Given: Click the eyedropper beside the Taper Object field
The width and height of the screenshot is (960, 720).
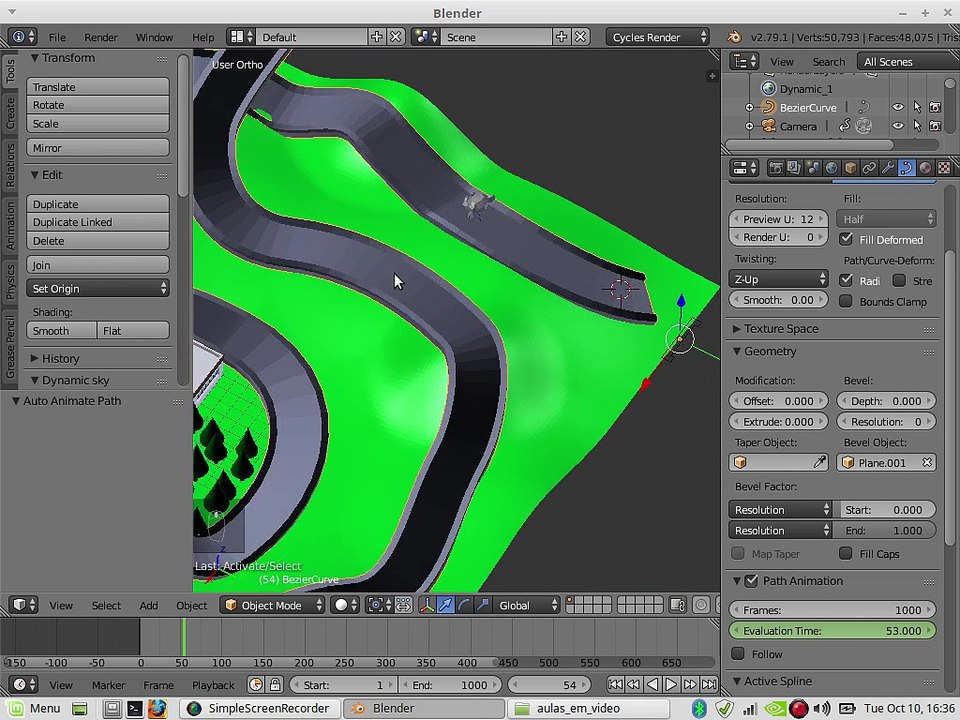Looking at the screenshot, I should pos(820,462).
